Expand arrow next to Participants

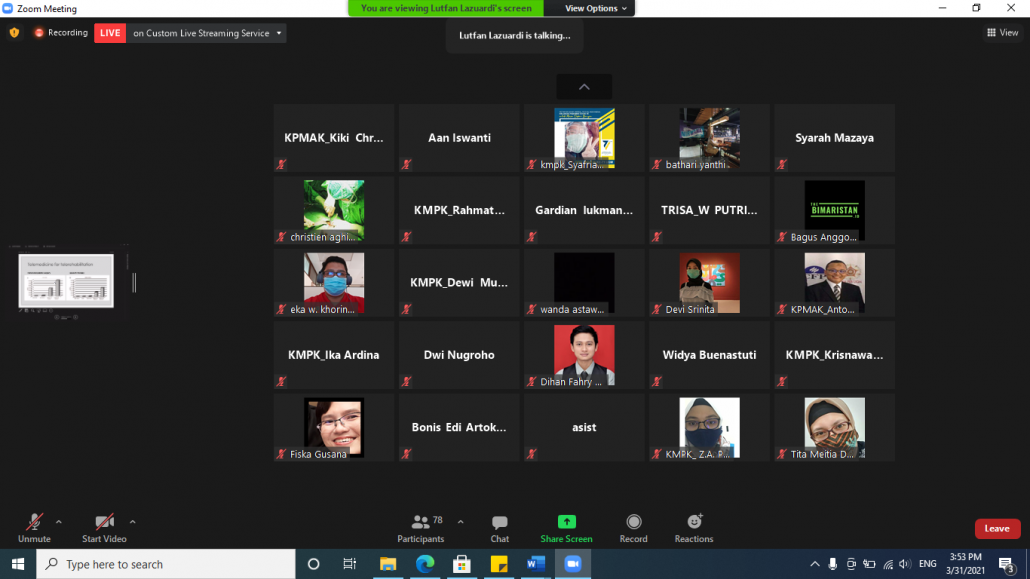(460, 522)
